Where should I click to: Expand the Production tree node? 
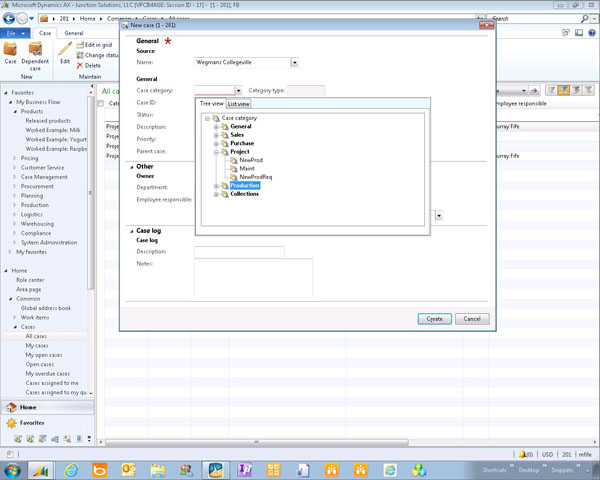tap(216, 186)
